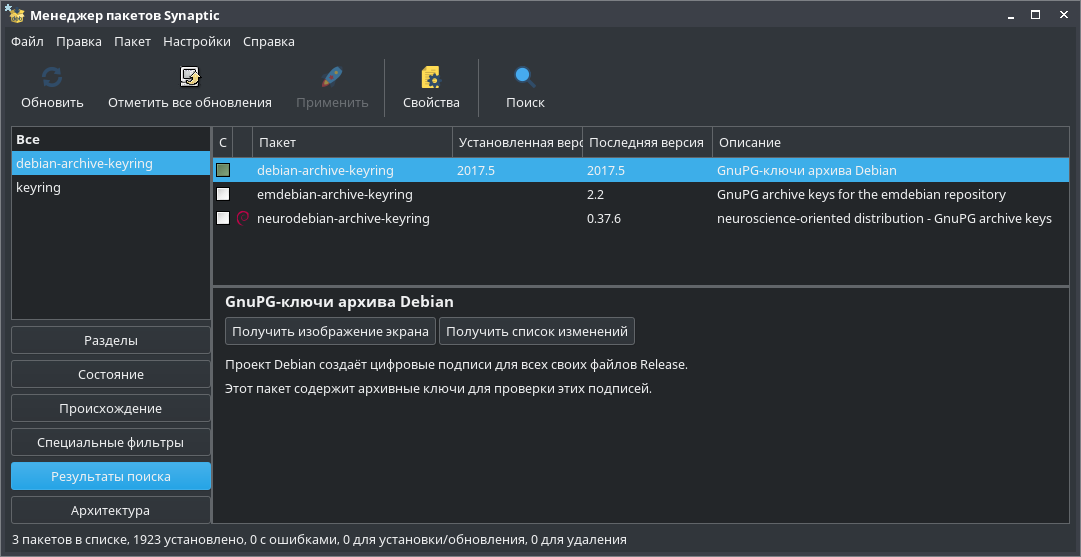The height and width of the screenshot is (557, 1081).
Task: Click latest version 0.37.6 cell
Action: 604,219
